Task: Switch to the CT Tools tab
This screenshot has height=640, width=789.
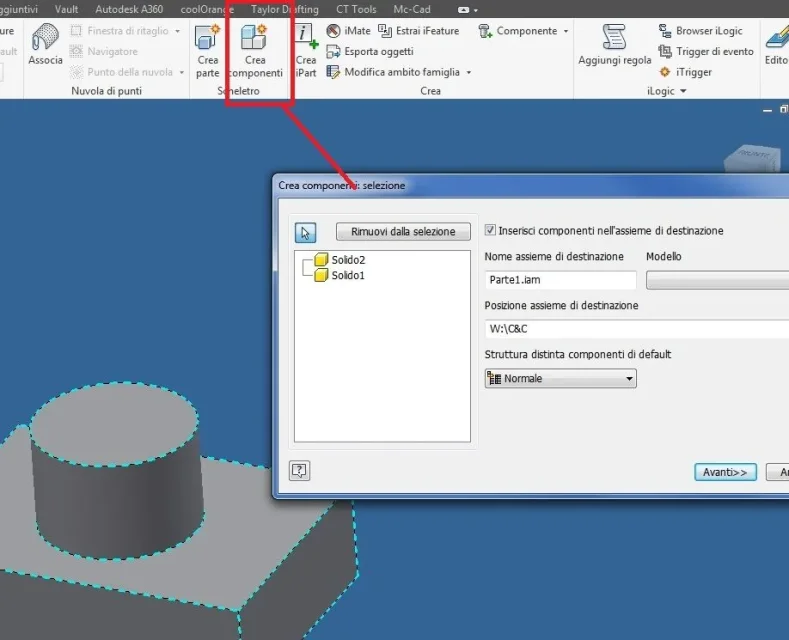Action: 356,9
